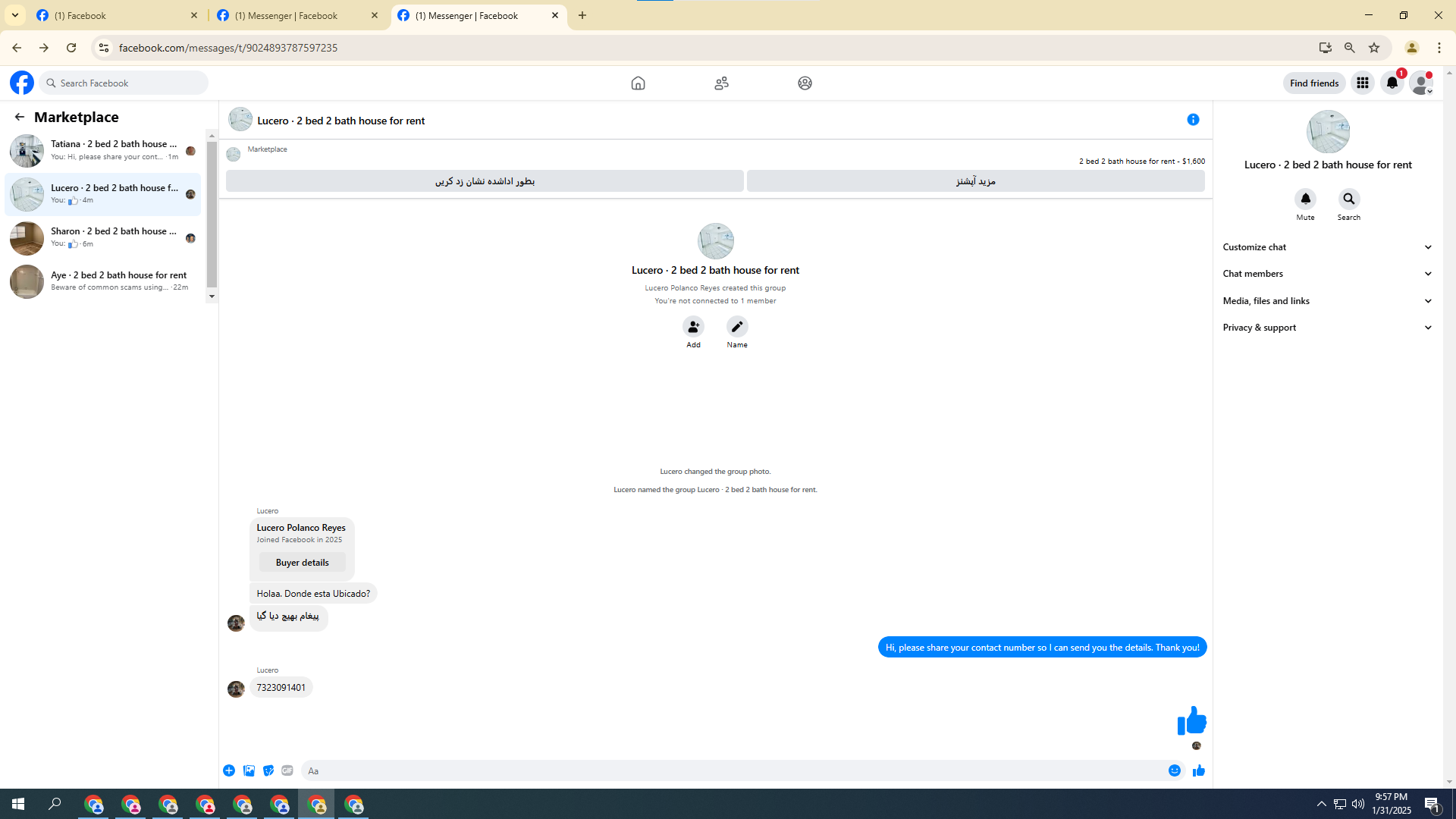Open Tatiana's 2 bed 2 bath conversation
Viewport: 1456px width, 819px height.
(104, 150)
